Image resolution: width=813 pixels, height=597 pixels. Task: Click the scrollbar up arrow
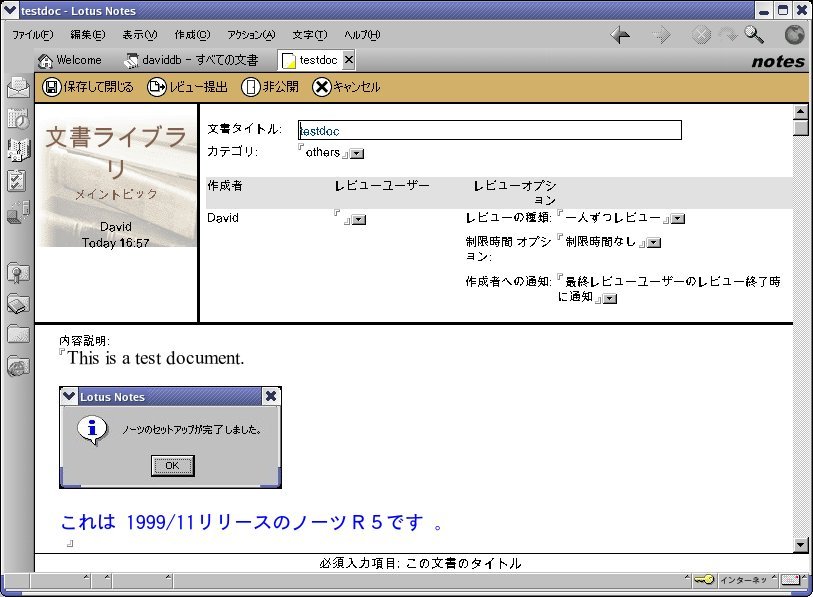(x=801, y=112)
